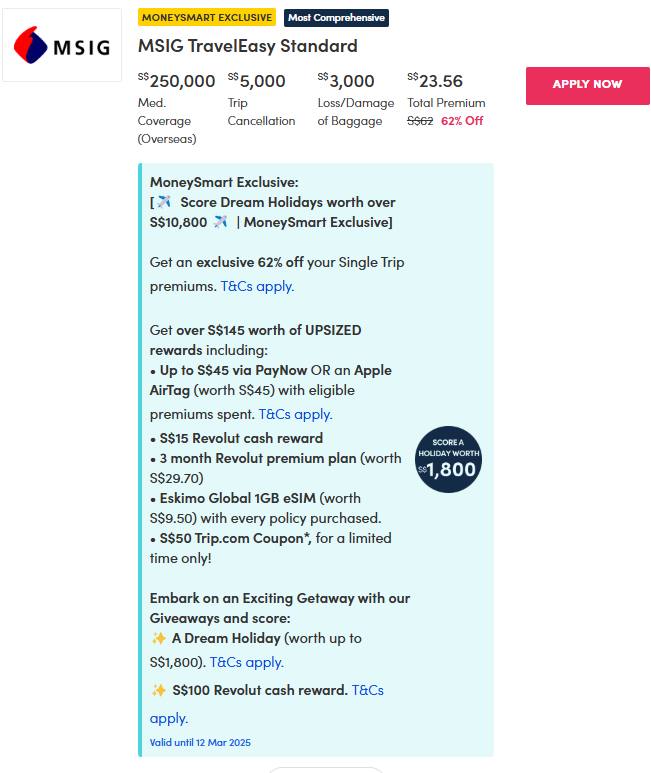Open T&Cs link for S$100 Revolut cash reward
This screenshot has width=651, height=773.
[x=367, y=690]
